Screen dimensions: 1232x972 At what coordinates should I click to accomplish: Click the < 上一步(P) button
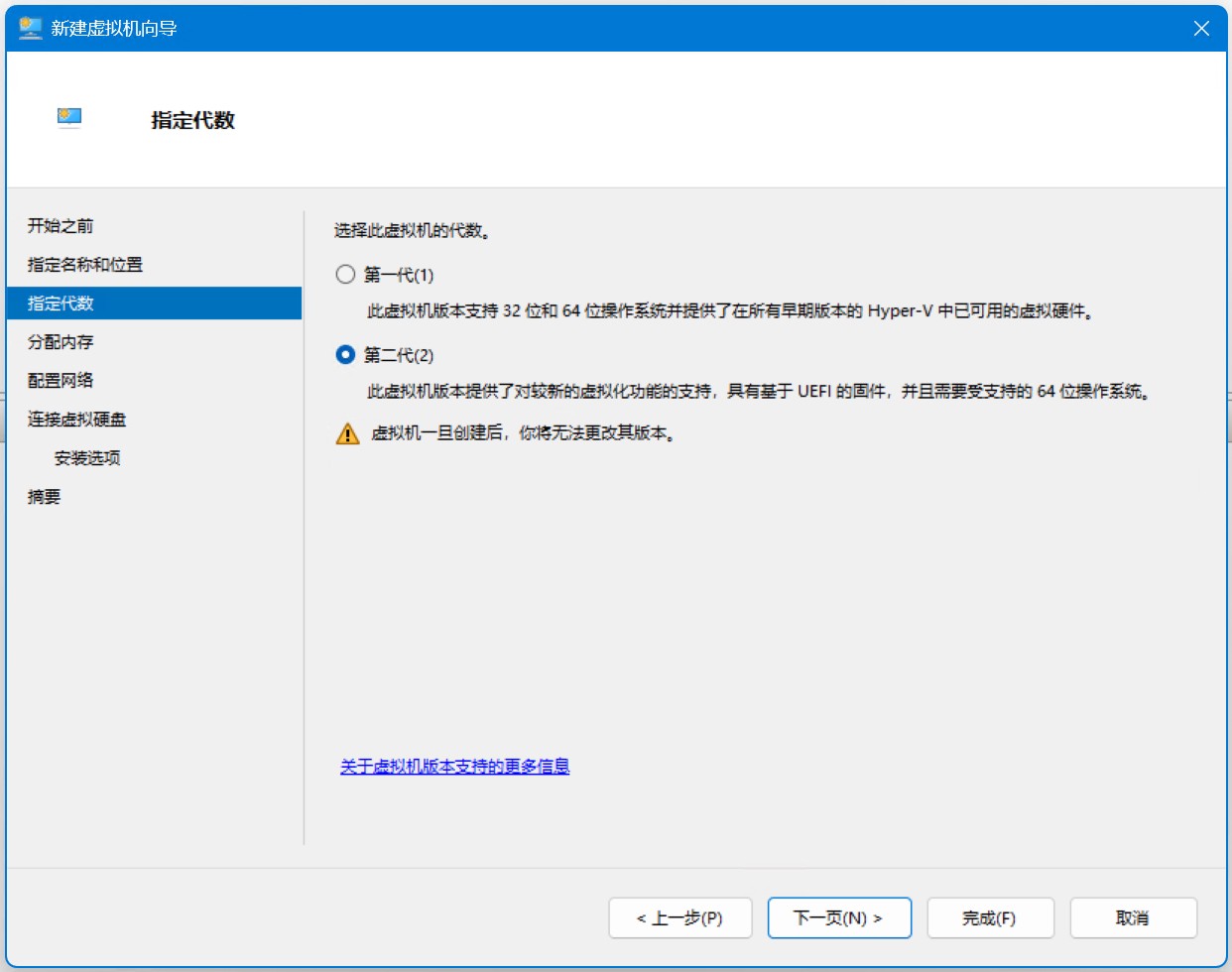680,918
